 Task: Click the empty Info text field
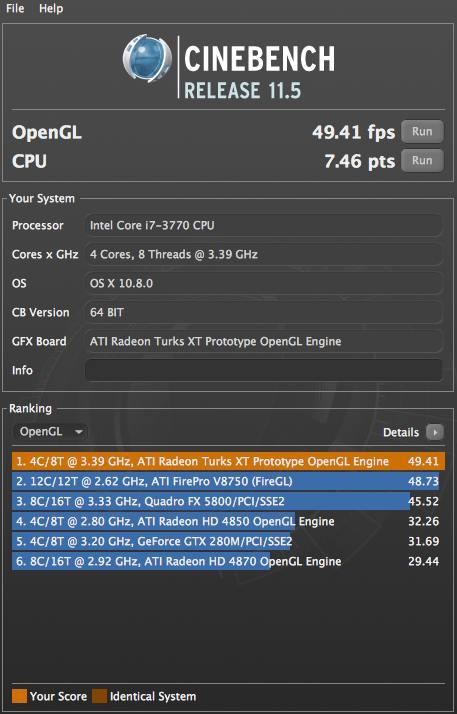pos(264,370)
